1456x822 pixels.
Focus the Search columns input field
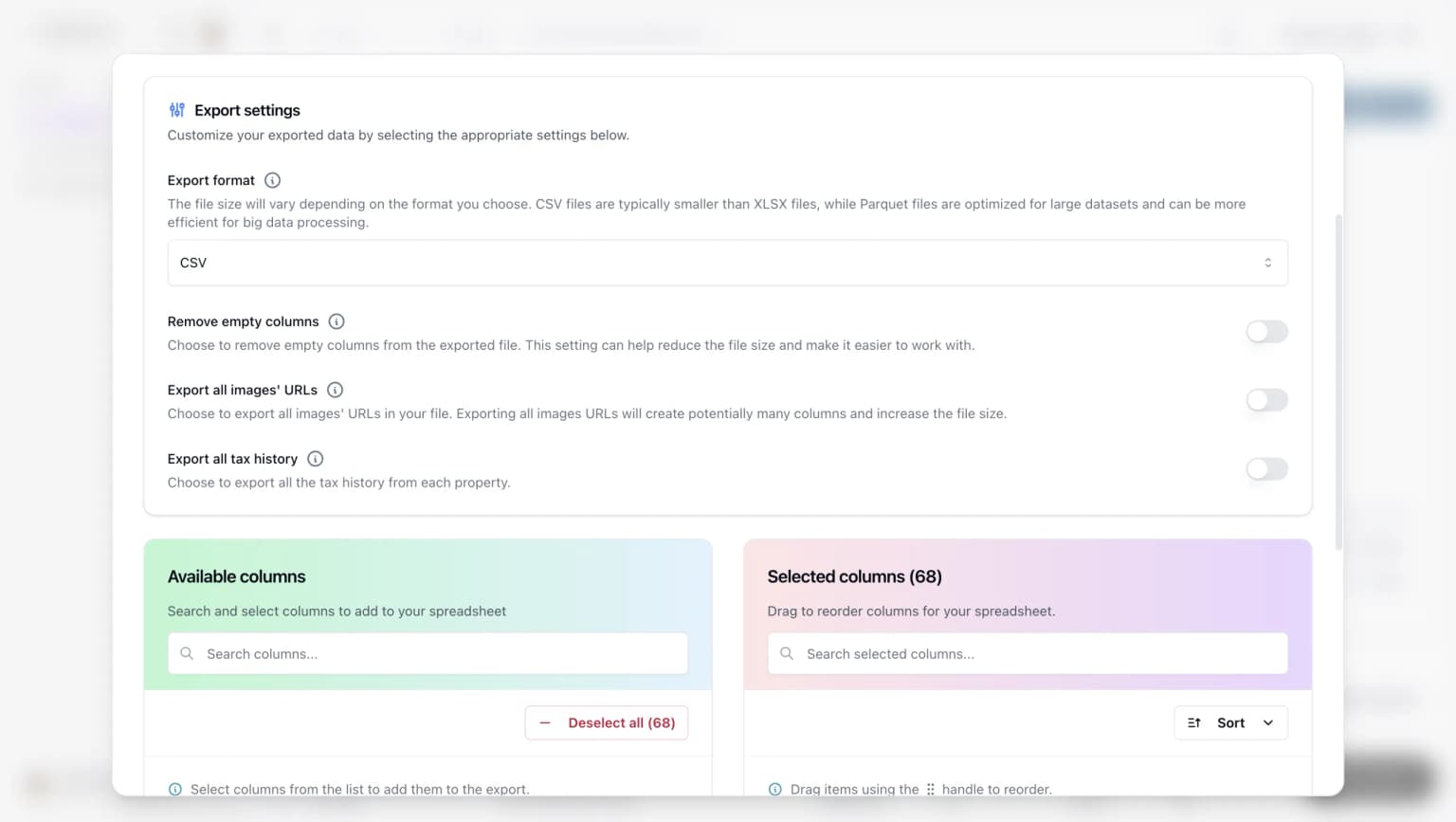(x=428, y=654)
